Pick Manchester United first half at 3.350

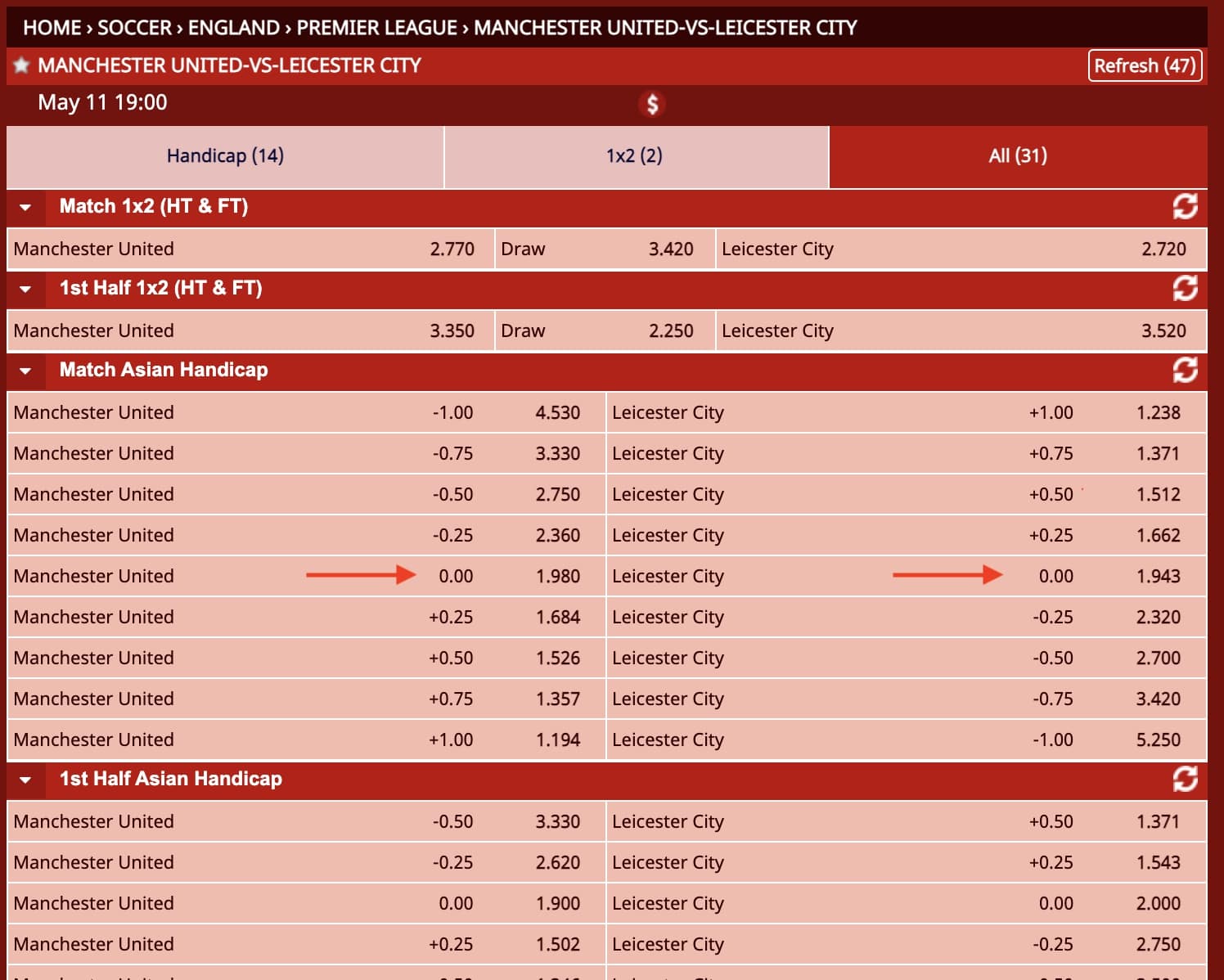pyautogui.click(x=250, y=330)
